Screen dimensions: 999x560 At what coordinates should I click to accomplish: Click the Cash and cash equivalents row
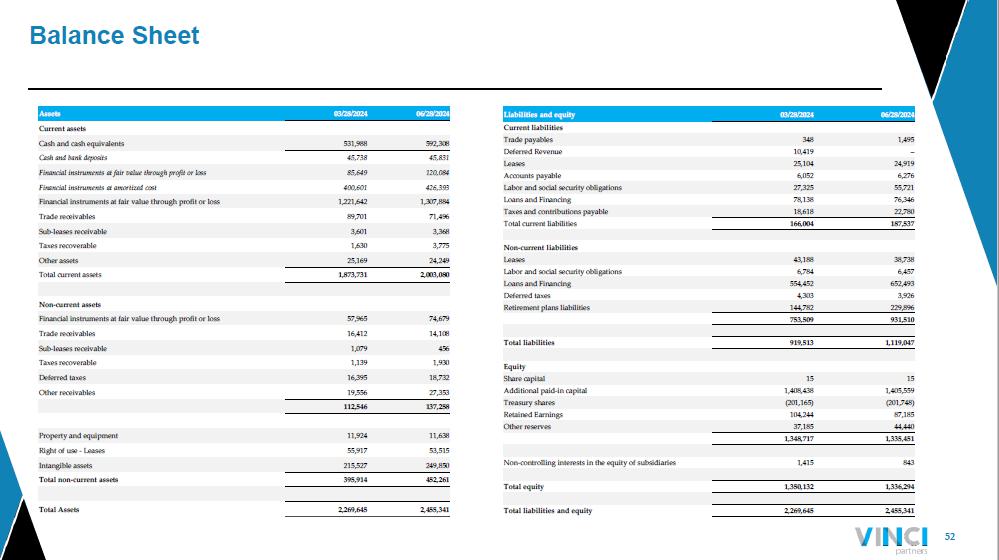(x=244, y=143)
